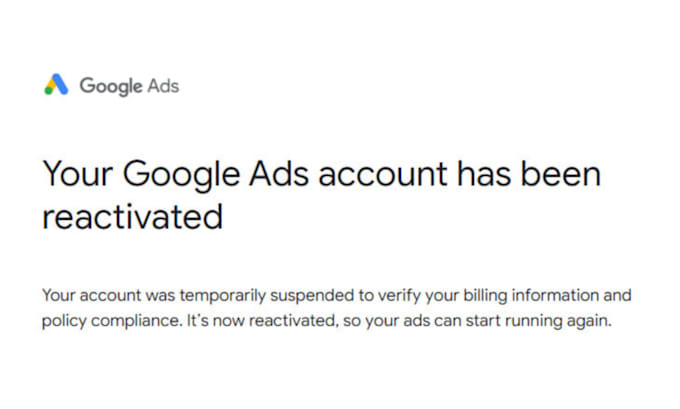This screenshot has width=680, height=409.
Task: Click "It's now reactivated" sentence start
Action: (262, 321)
